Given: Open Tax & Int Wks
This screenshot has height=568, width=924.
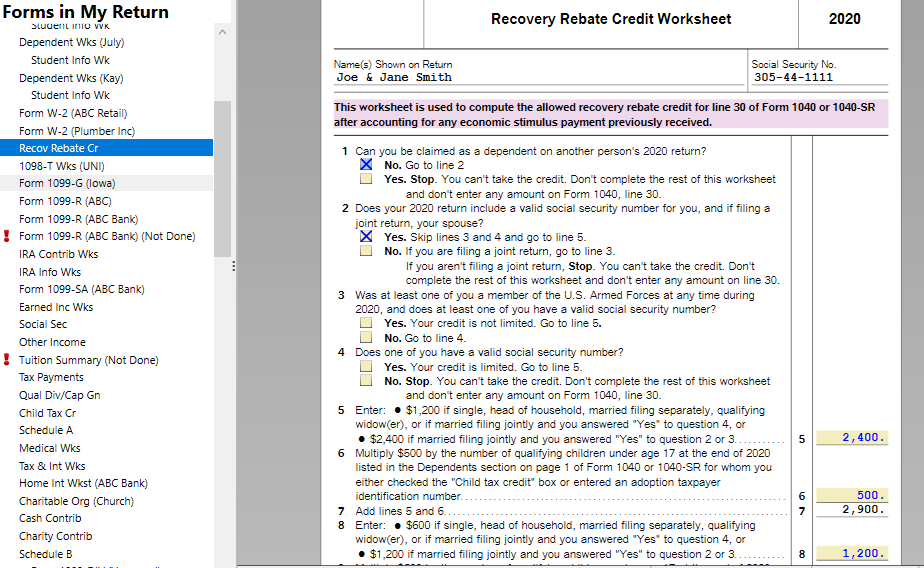Looking at the screenshot, I should pos(52,465).
